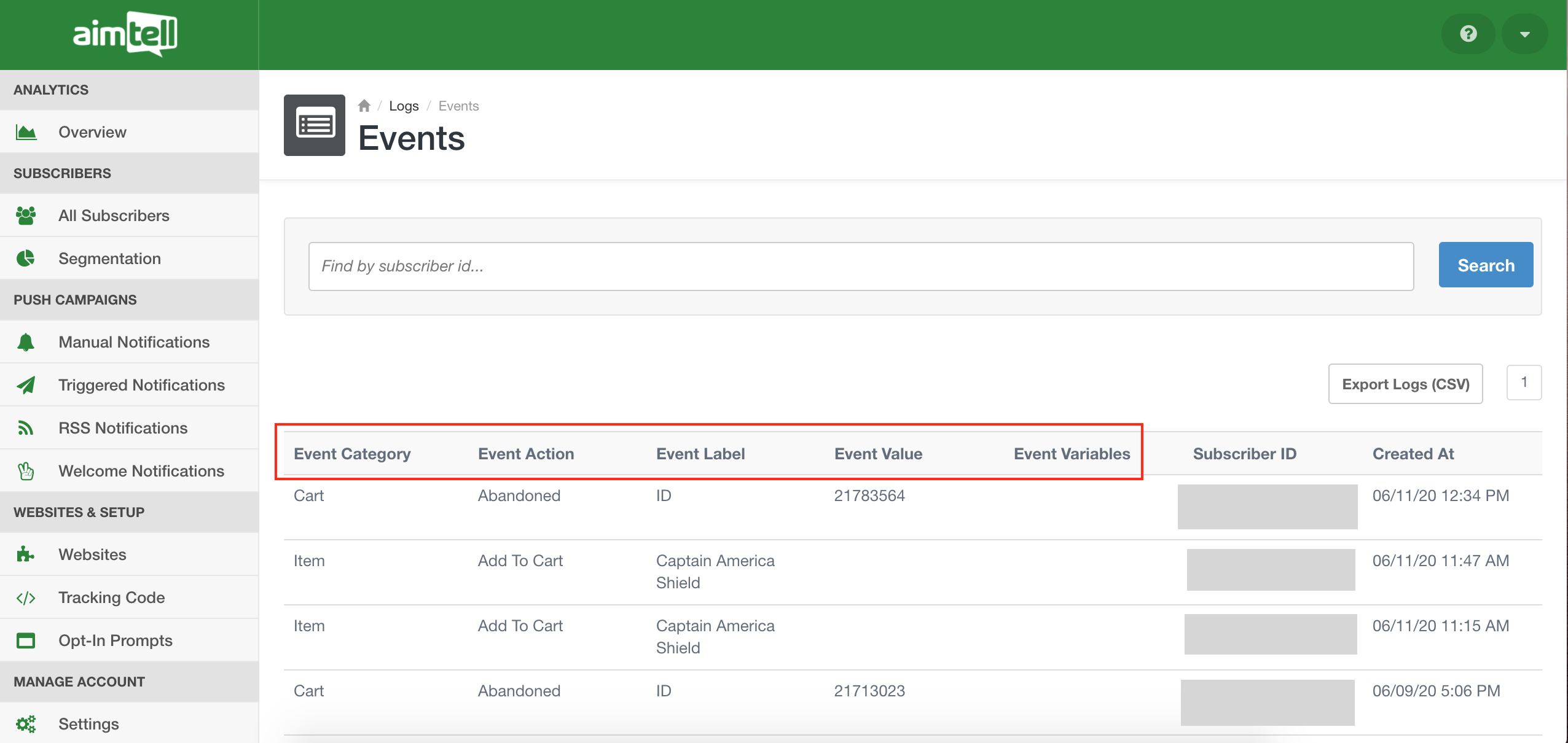Click the RSS Notifications feed icon

26,428
